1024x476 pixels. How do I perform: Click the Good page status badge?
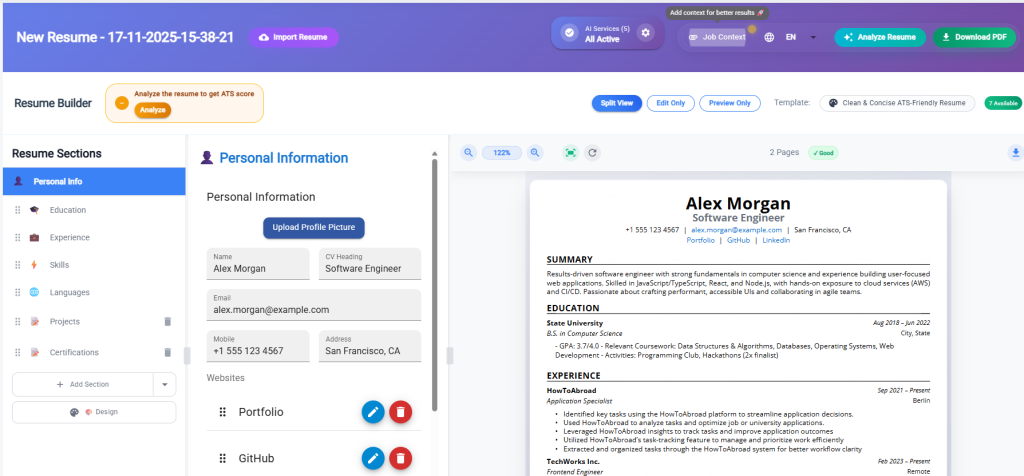[x=823, y=153]
